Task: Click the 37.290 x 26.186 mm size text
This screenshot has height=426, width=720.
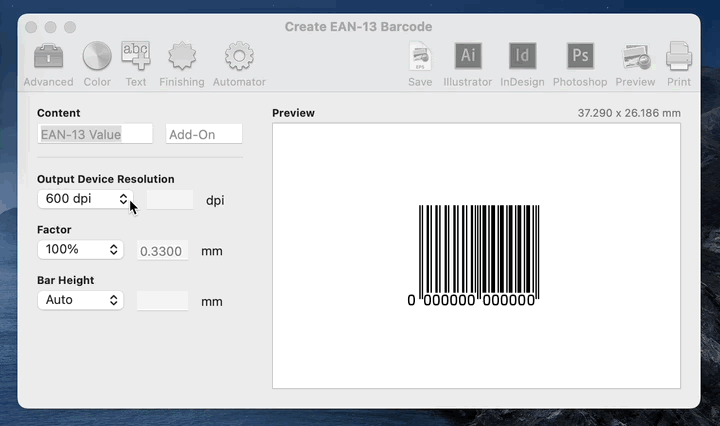Action: [x=629, y=113]
